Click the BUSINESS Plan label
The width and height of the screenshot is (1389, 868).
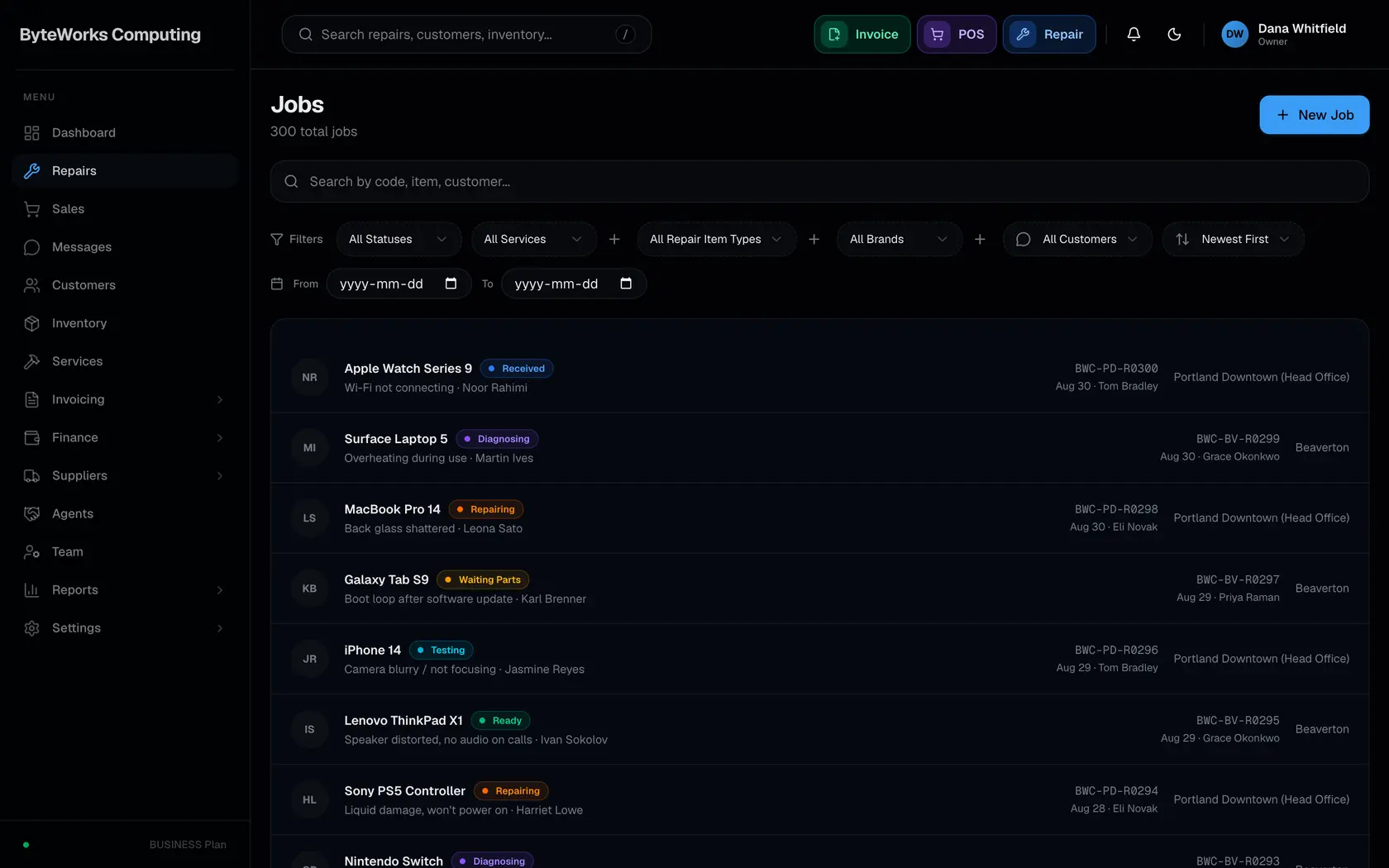click(188, 845)
